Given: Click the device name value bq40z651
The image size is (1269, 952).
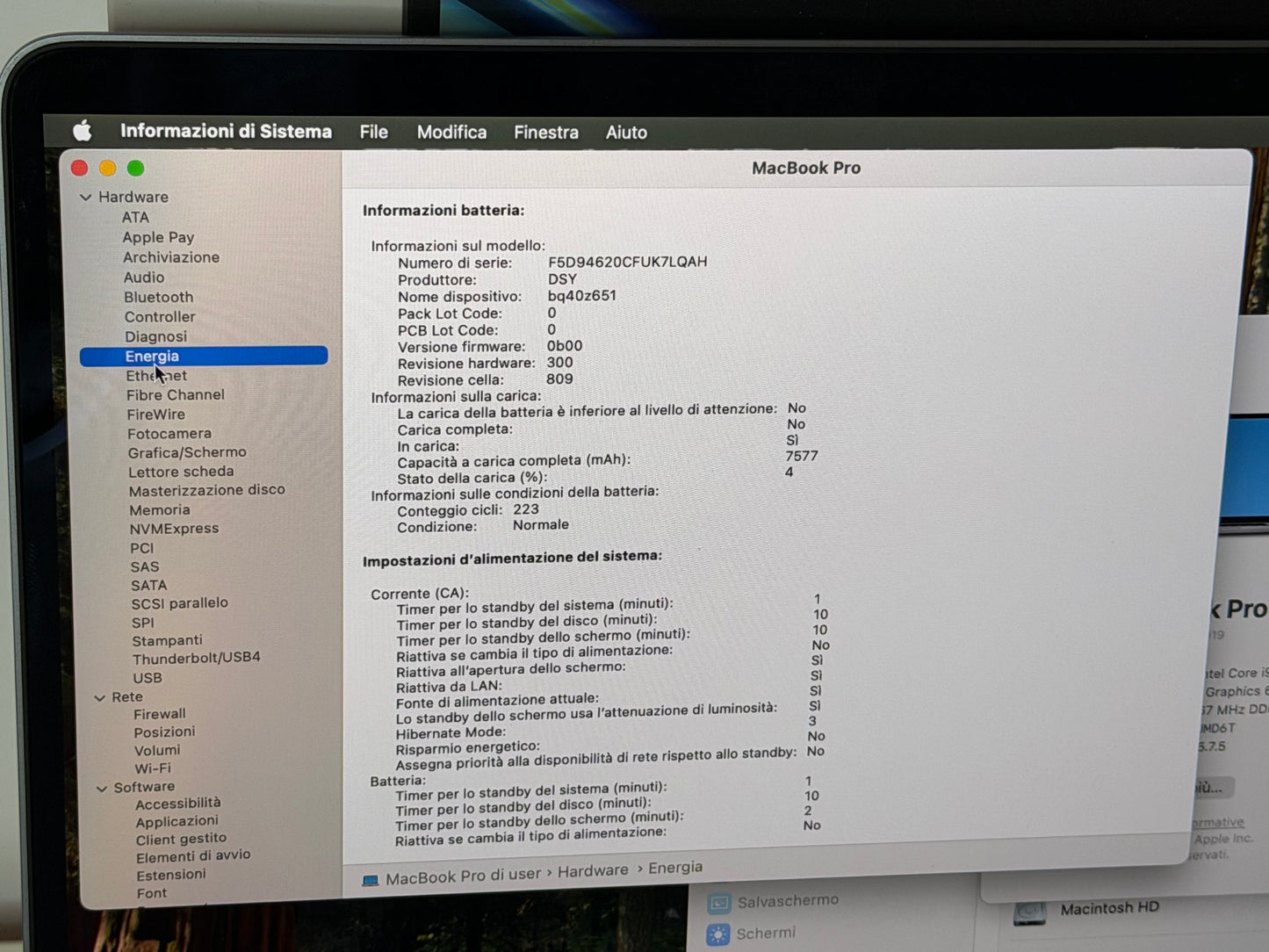Looking at the screenshot, I should coord(581,296).
